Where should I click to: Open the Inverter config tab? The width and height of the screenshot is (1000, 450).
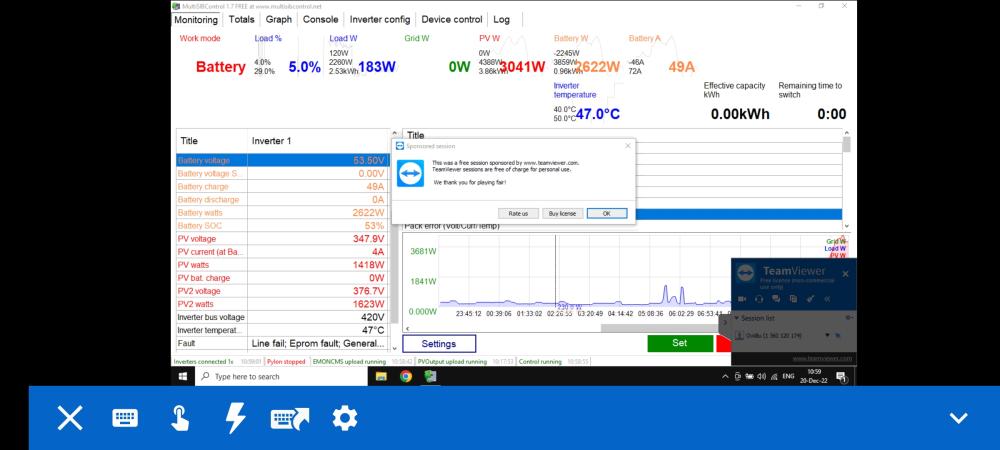[x=379, y=20]
